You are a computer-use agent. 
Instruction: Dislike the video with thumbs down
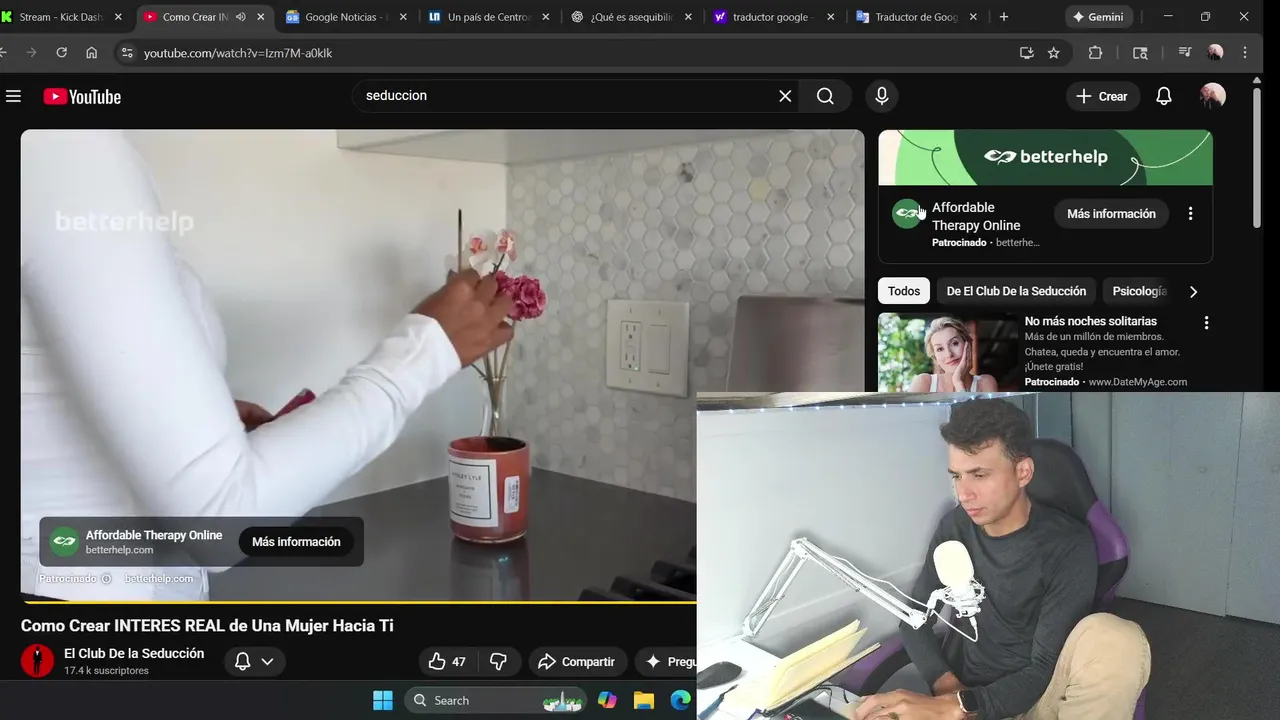(x=498, y=662)
